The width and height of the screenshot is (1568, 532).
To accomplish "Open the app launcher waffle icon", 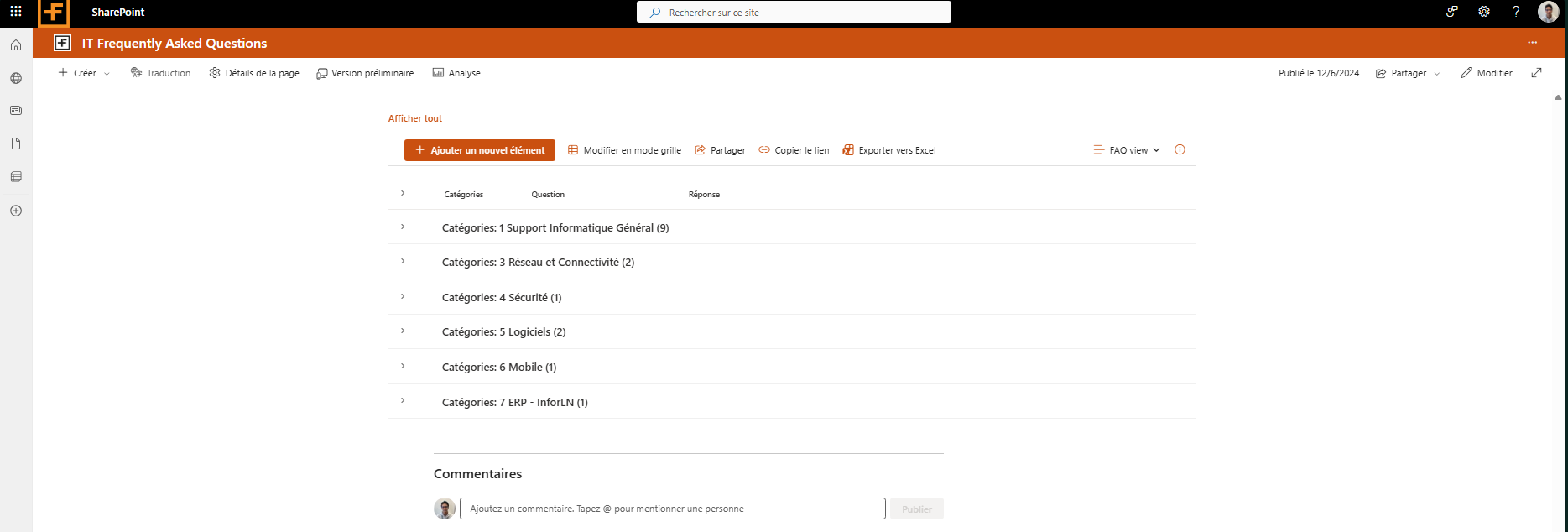I will click(x=16, y=12).
